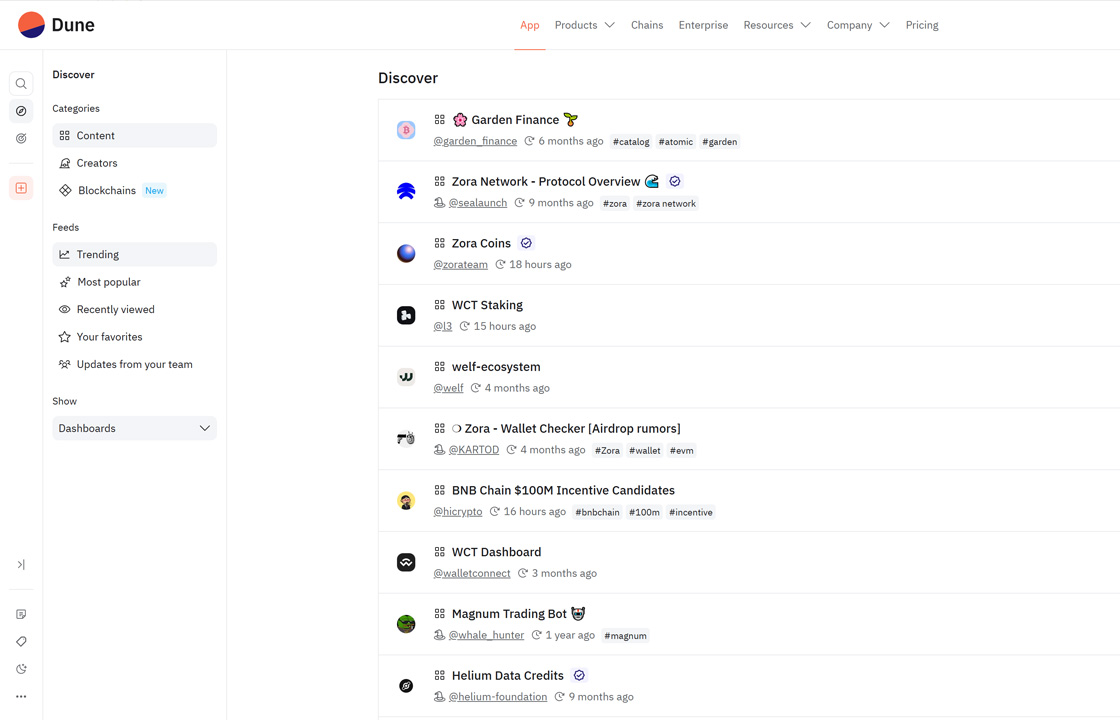Expand the Company dropdown
This screenshot has height=720, width=1120.
pyautogui.click(x=858, y=25)
